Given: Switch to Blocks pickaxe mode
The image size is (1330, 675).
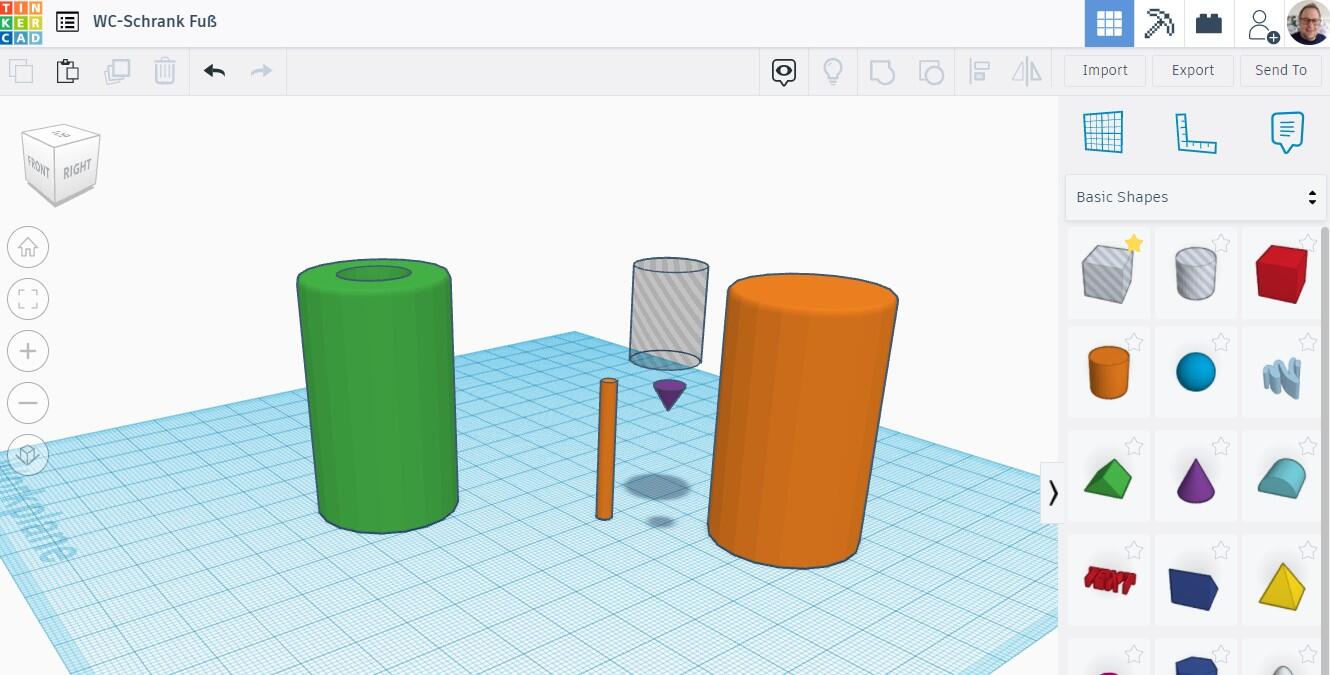Looking at the screenshot, I should (1158, 23).
